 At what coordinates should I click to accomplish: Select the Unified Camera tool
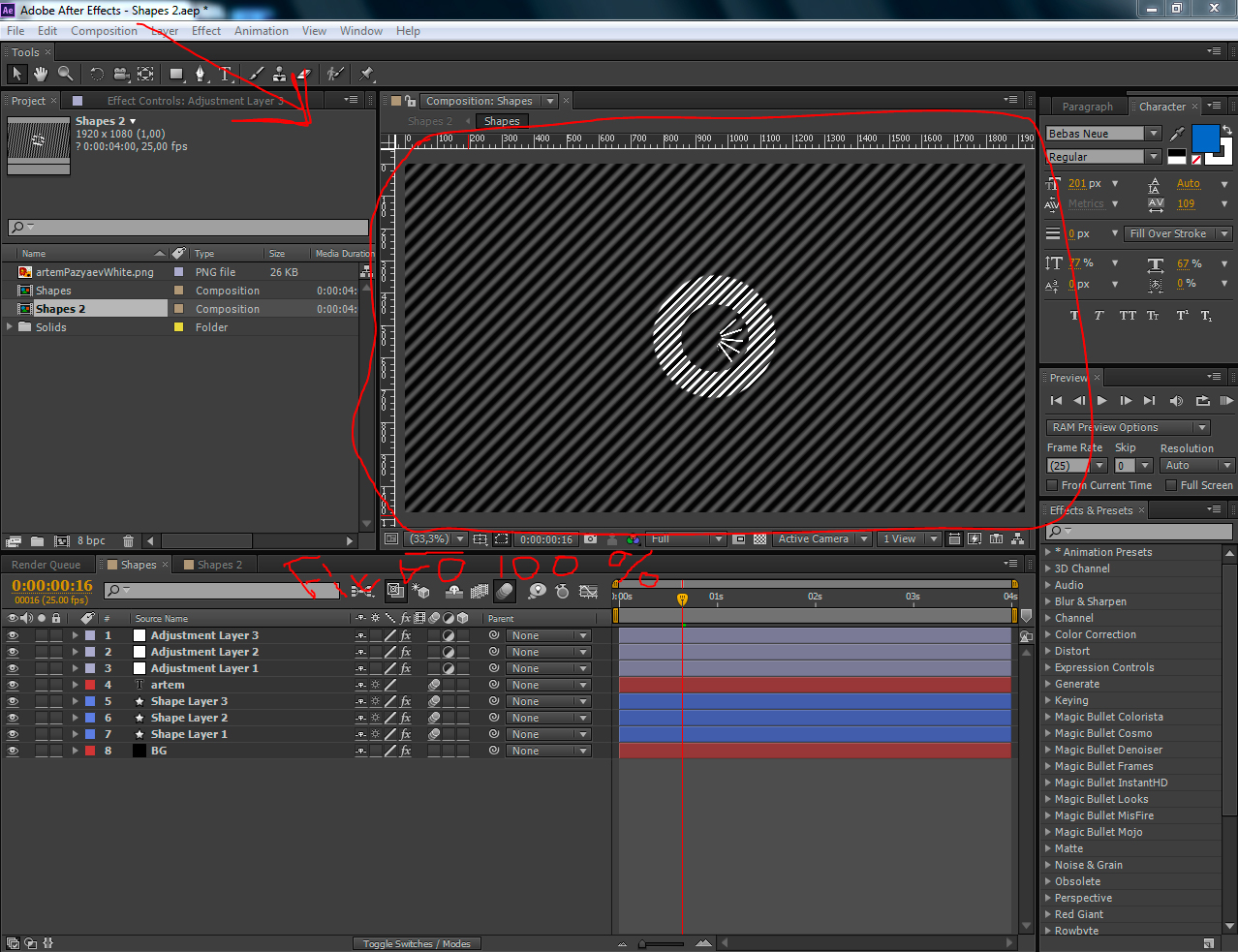pos(121,74)
